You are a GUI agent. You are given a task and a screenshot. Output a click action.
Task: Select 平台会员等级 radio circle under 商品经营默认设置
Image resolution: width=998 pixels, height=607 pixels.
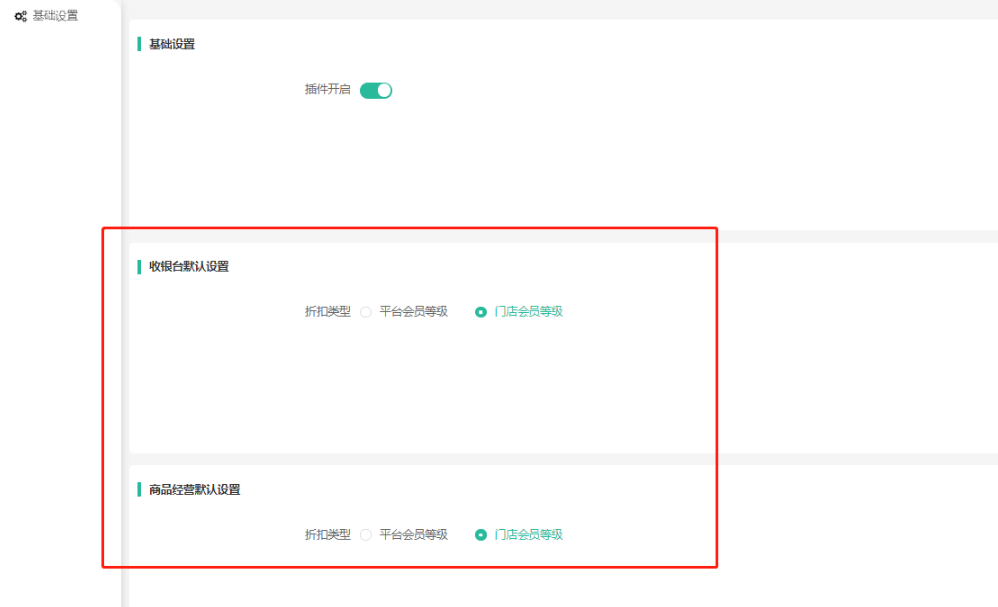(x=366, y=535)
